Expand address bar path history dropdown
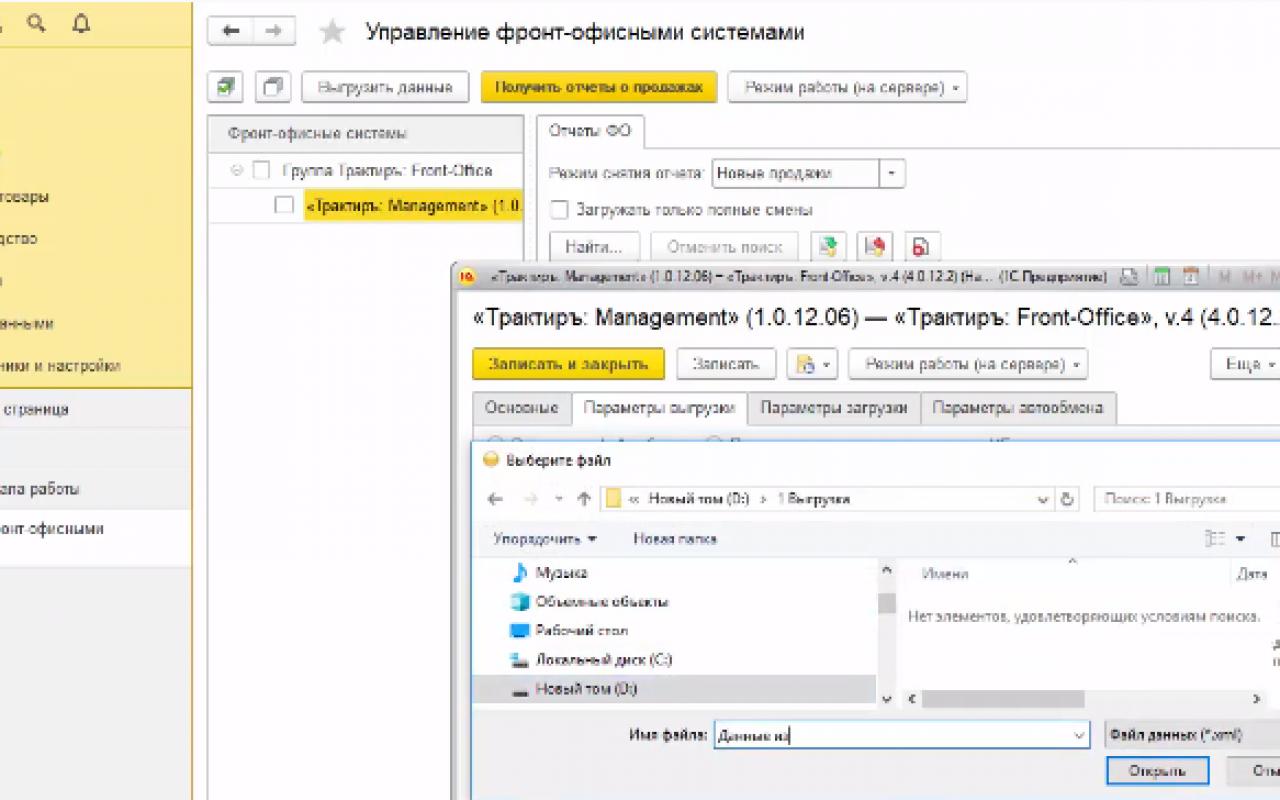Image resolution: width=1280 pixels, height=800 pixels. click(1043, 499)
